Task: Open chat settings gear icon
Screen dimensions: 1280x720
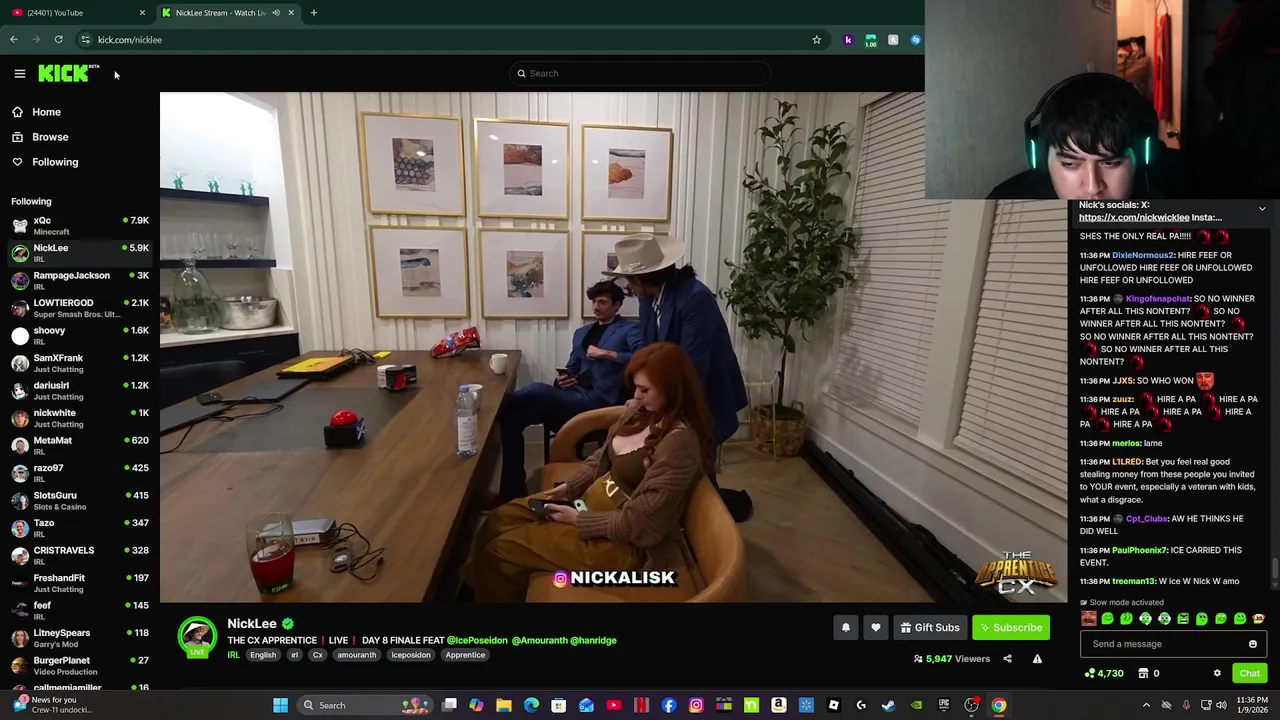Action: tap(1217, 673)
